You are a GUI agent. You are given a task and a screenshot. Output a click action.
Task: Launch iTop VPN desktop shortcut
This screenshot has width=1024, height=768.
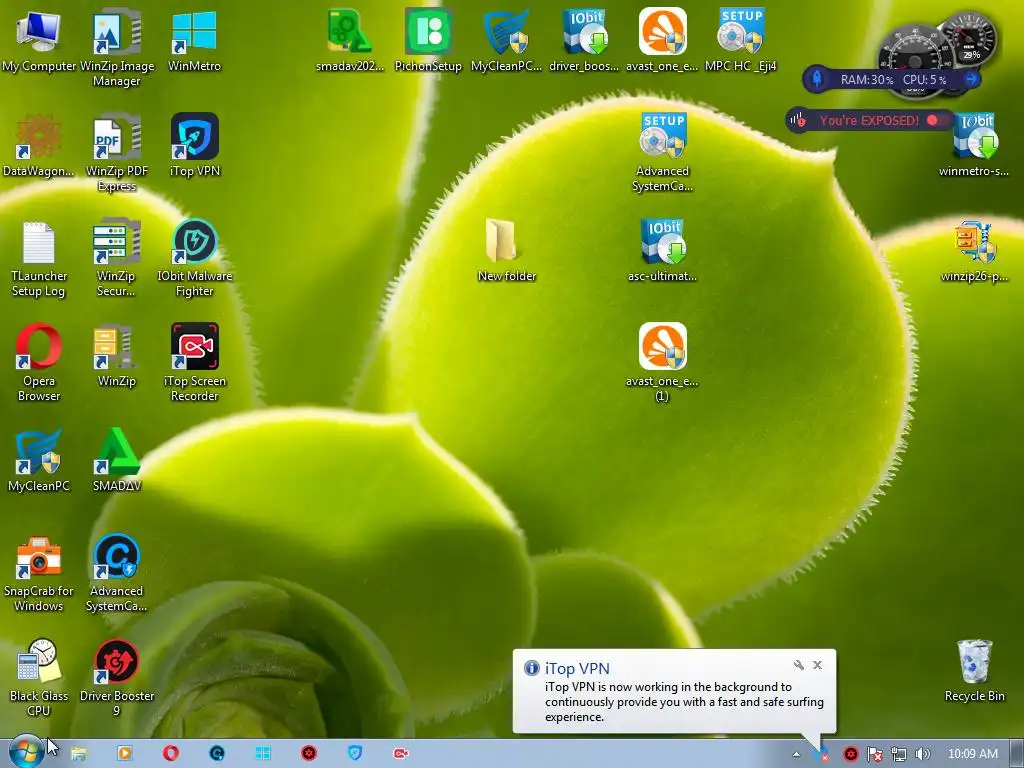coord(194,145)
